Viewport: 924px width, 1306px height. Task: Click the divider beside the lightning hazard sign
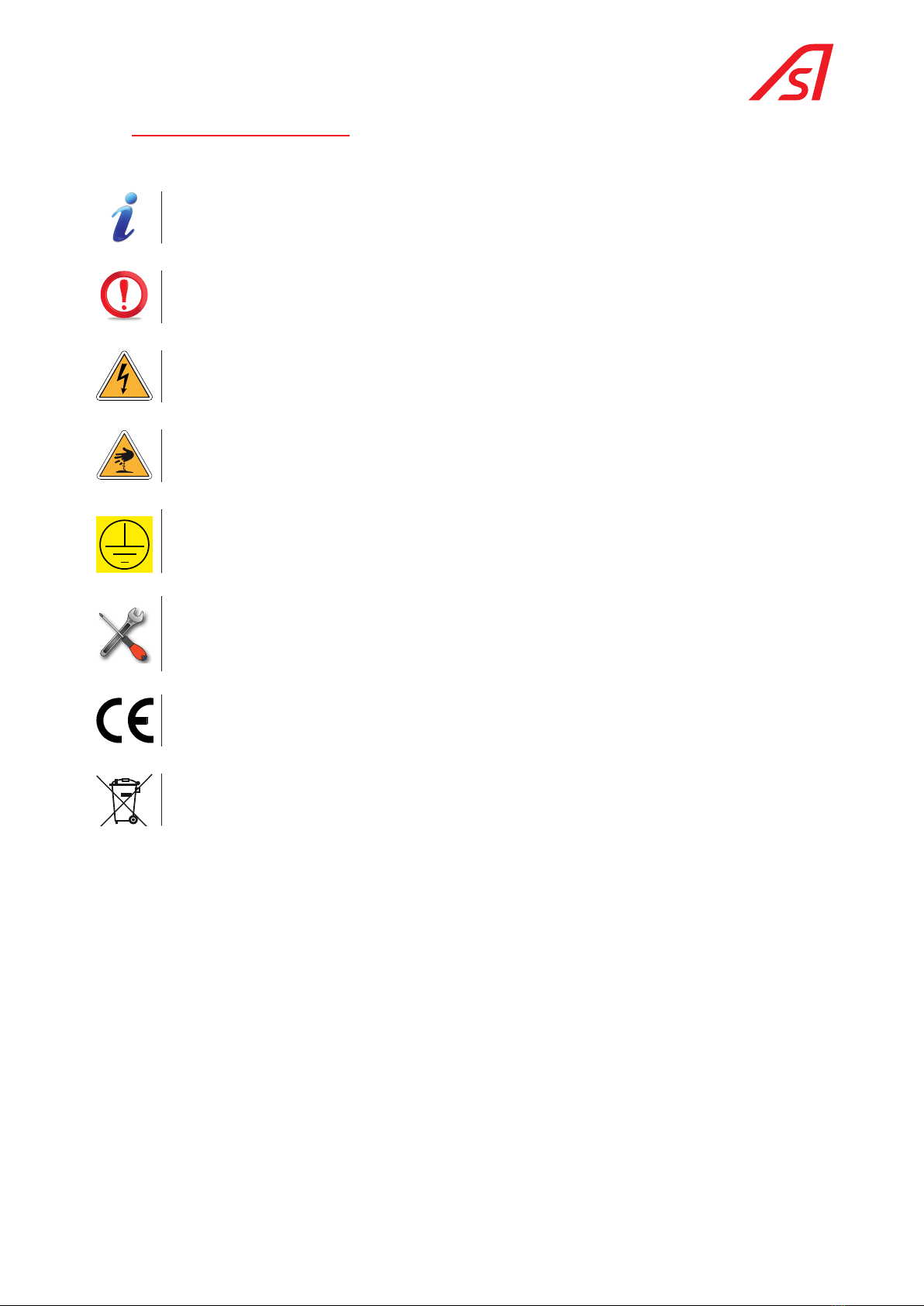pos(161,376)
